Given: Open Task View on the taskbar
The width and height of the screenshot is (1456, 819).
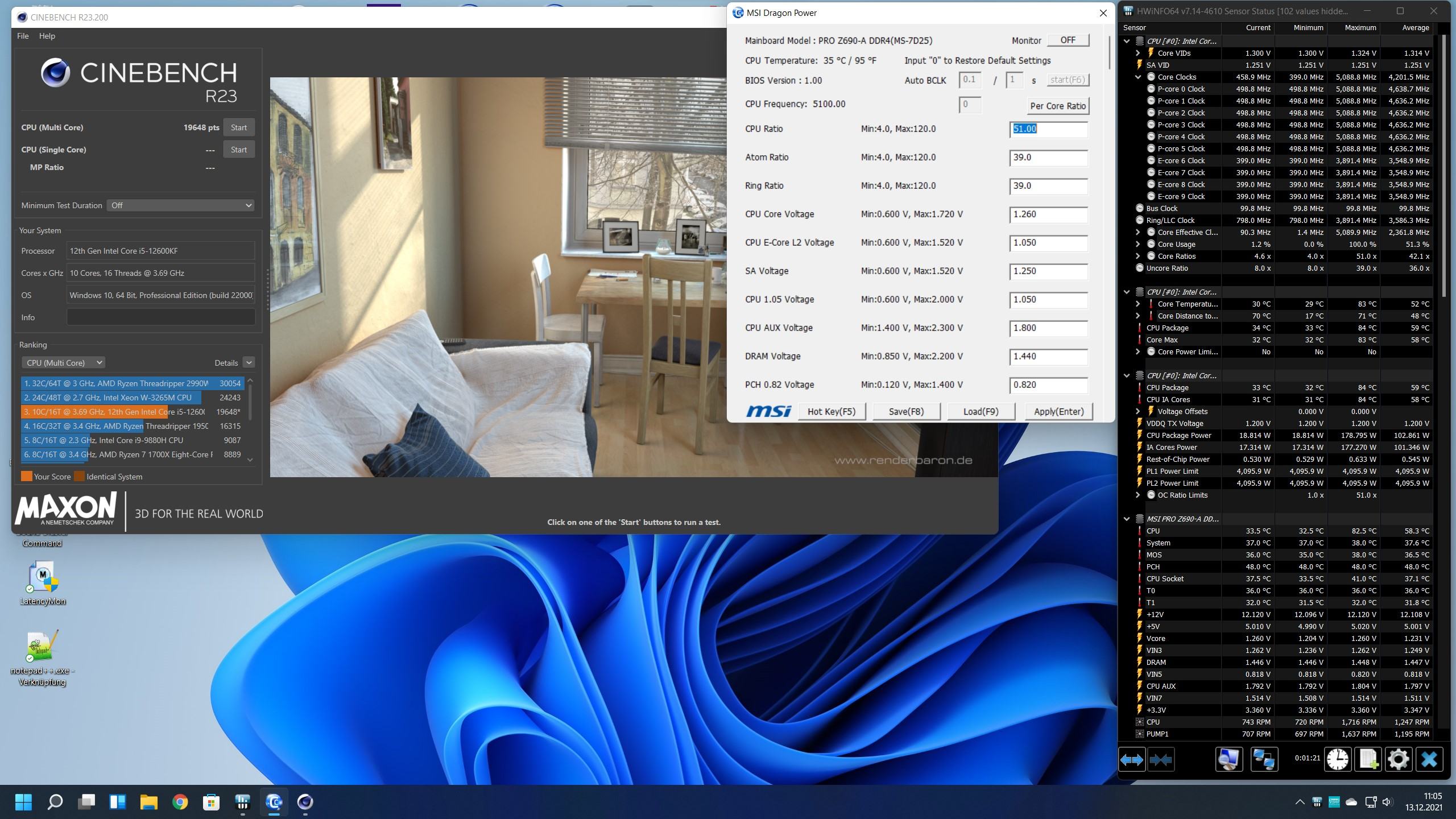Looking at the screenshot, I should (86, 802).
